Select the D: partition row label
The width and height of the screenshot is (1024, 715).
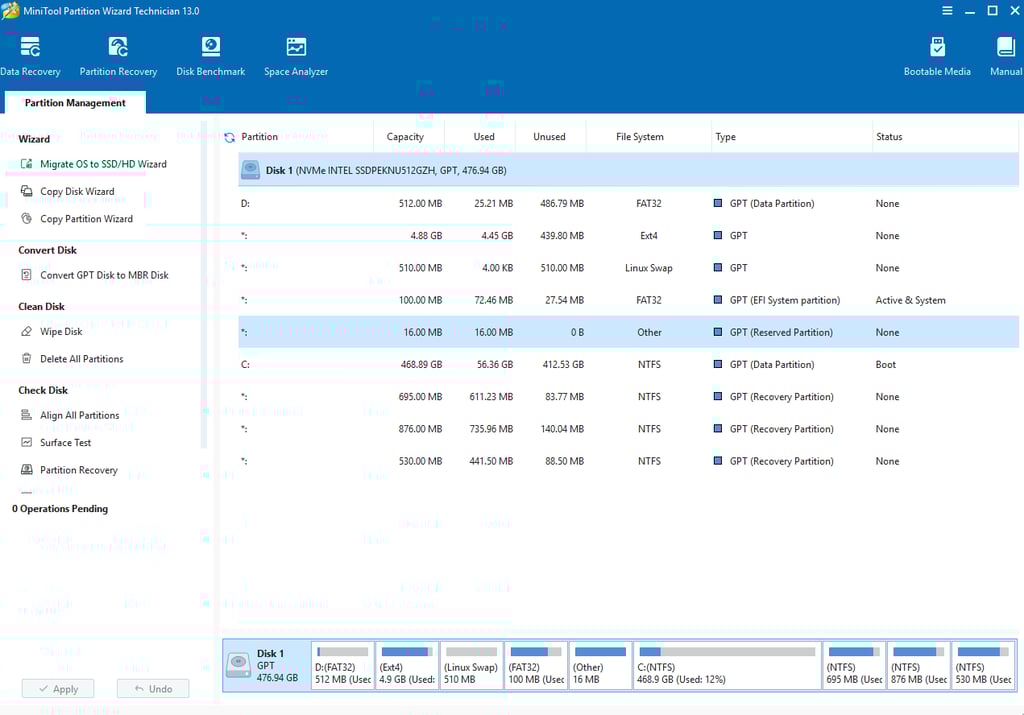(246, 204)
